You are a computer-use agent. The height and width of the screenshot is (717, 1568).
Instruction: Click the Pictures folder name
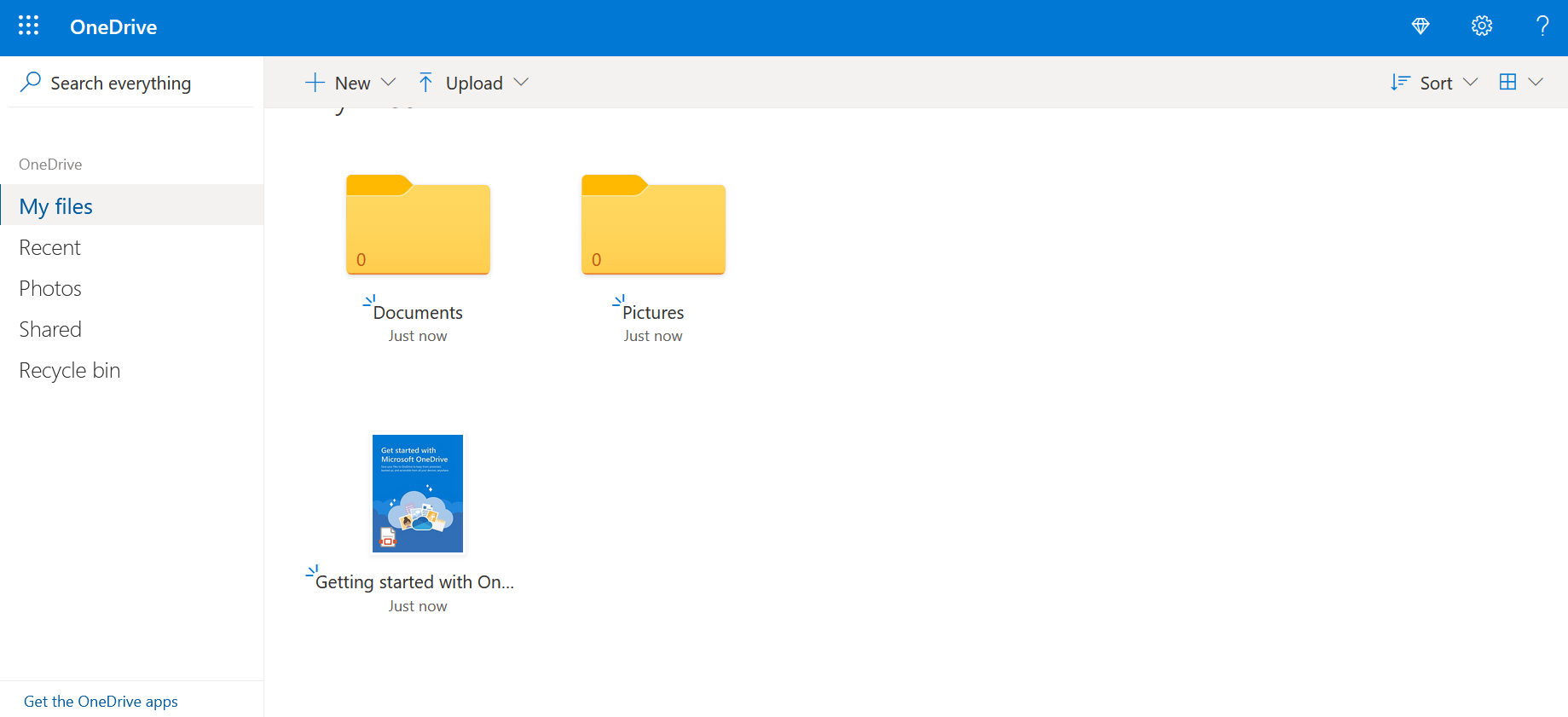pyautogui.click(x=653, y=313)
